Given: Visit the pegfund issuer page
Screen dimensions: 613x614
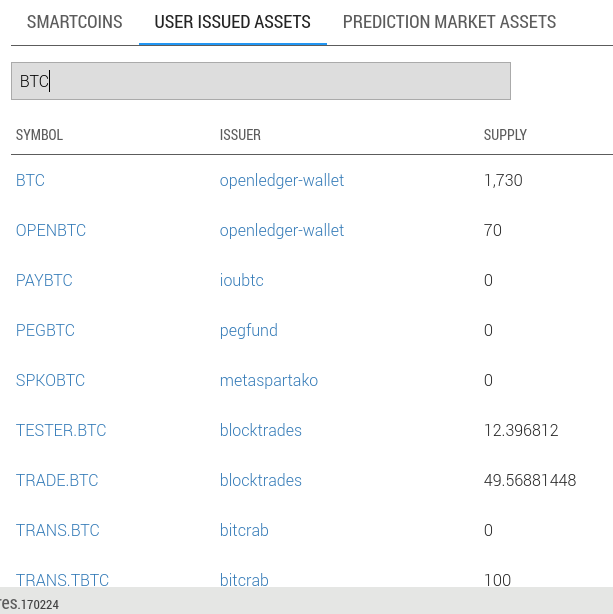Looking at the screenshot, I should [249, 331].
